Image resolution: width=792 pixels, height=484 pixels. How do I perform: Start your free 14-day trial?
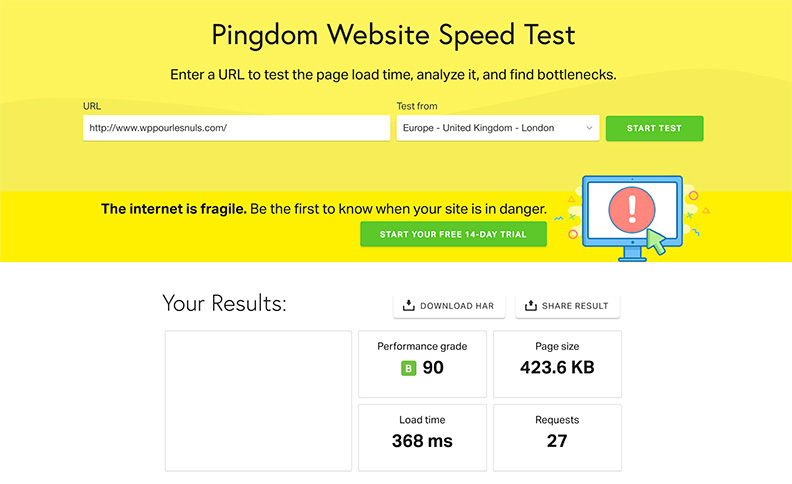[x=453, y=234]
